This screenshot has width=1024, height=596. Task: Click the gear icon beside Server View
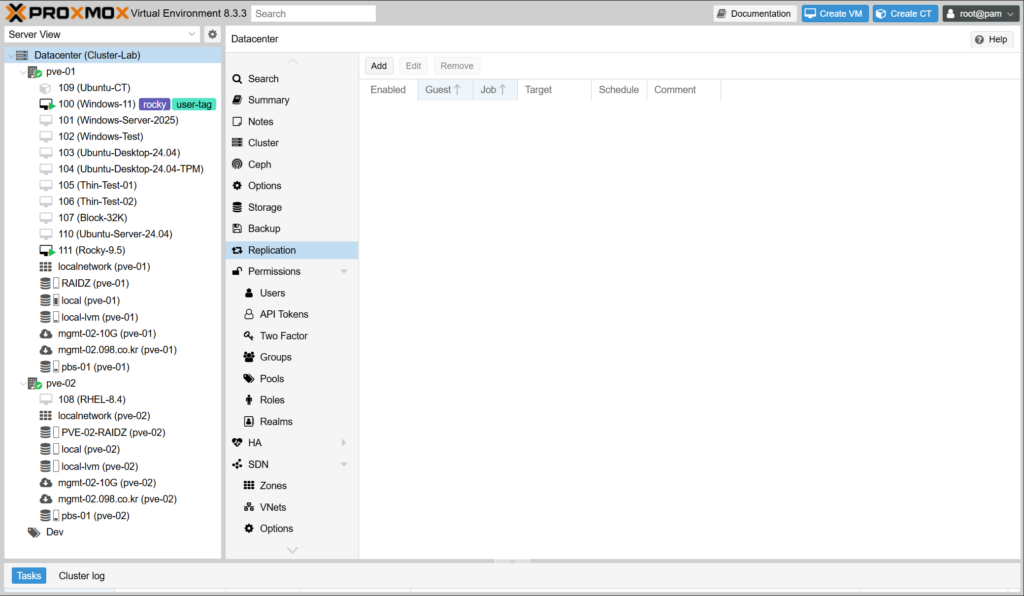pyautogui.click(x=212, y=34)
